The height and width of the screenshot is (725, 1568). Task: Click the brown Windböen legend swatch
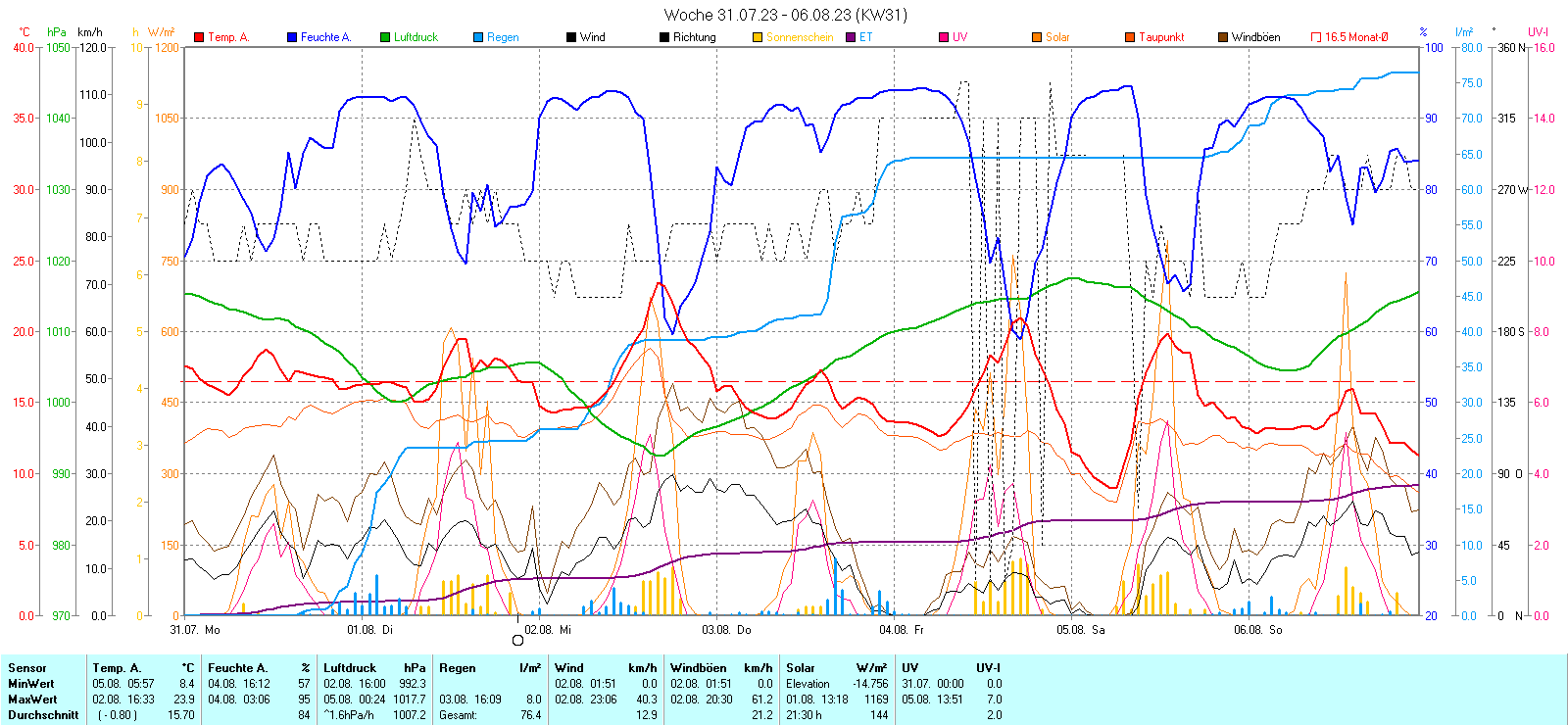coord(1223,37)
